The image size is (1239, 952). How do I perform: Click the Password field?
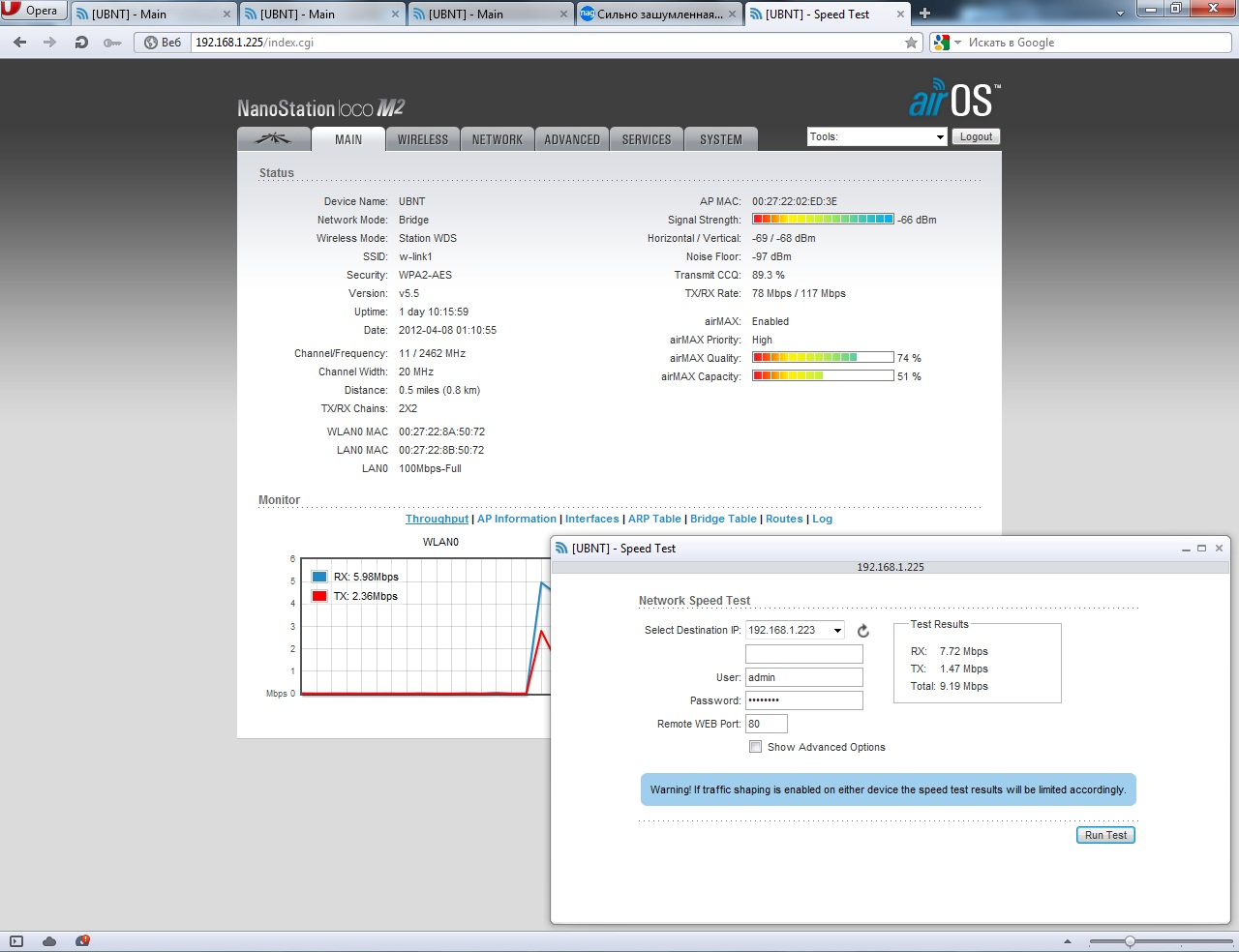coord(803,700)
